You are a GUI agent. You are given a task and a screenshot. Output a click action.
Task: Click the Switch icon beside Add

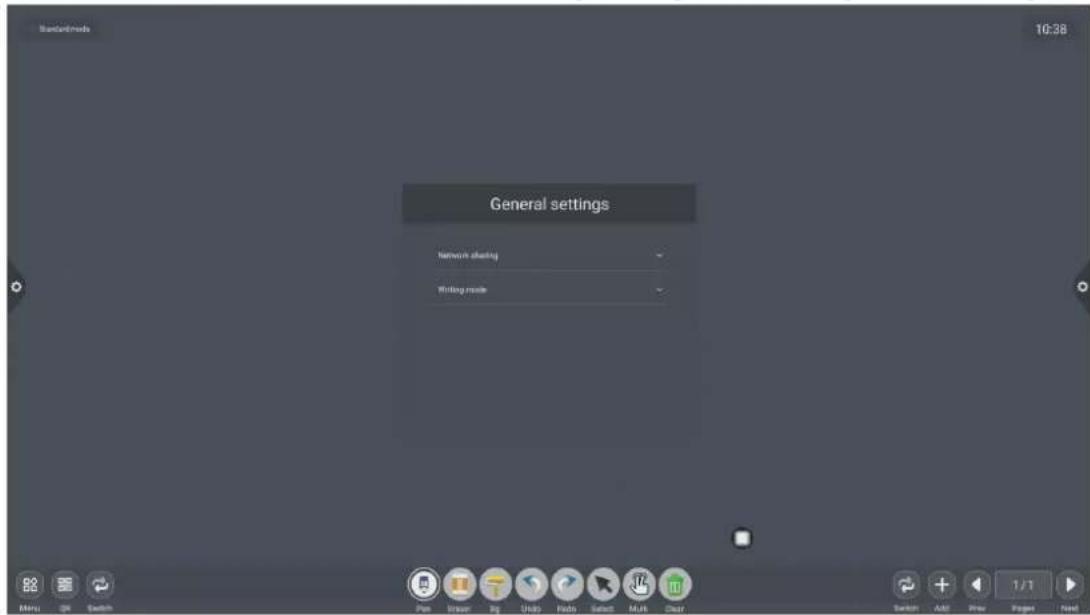(906, 584)
